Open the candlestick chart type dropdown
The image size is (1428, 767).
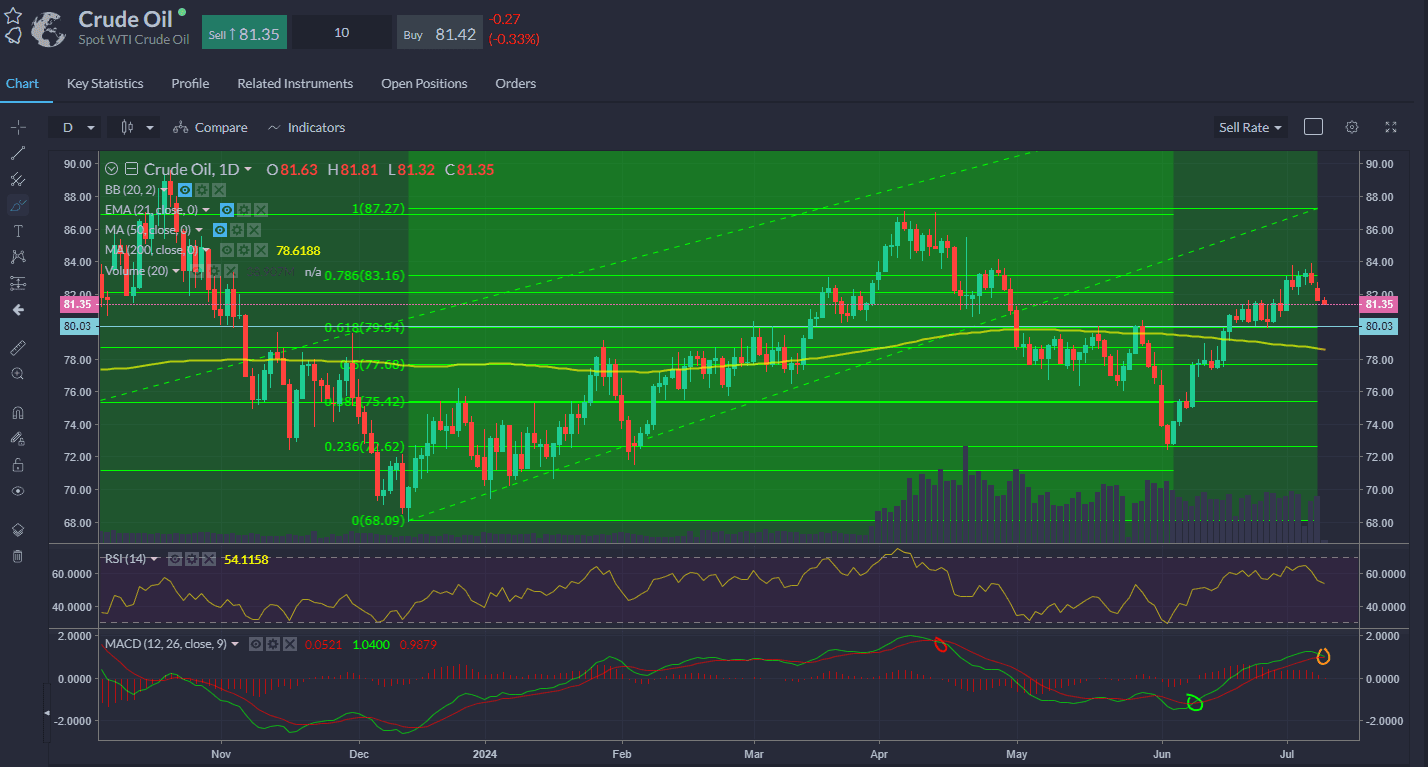pyautogui.click(x=137, y=127)
